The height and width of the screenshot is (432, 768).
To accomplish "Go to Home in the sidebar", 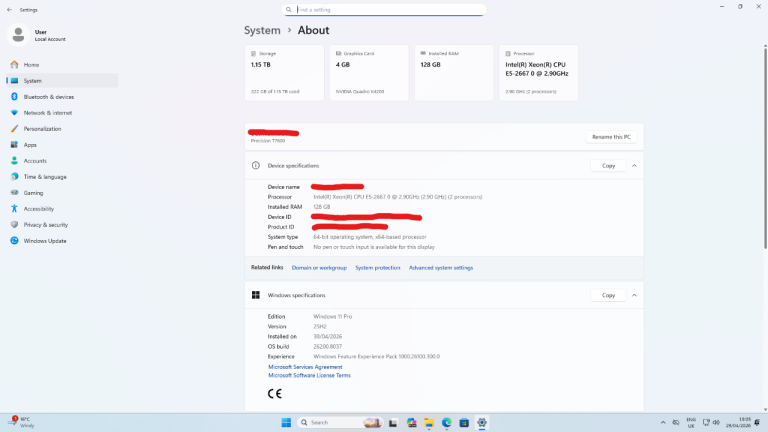I will (x=31, y=65).
